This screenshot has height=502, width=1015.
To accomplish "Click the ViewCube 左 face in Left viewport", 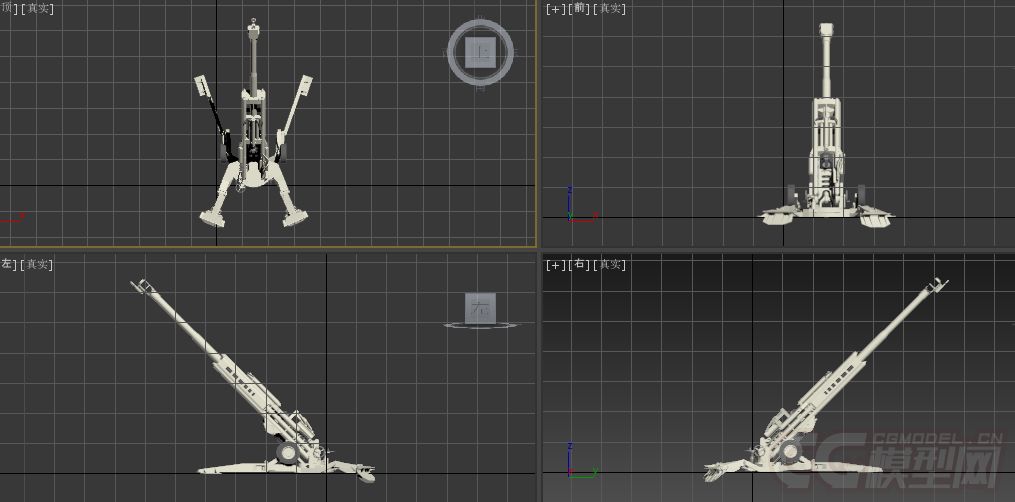I will coord(479,306).
